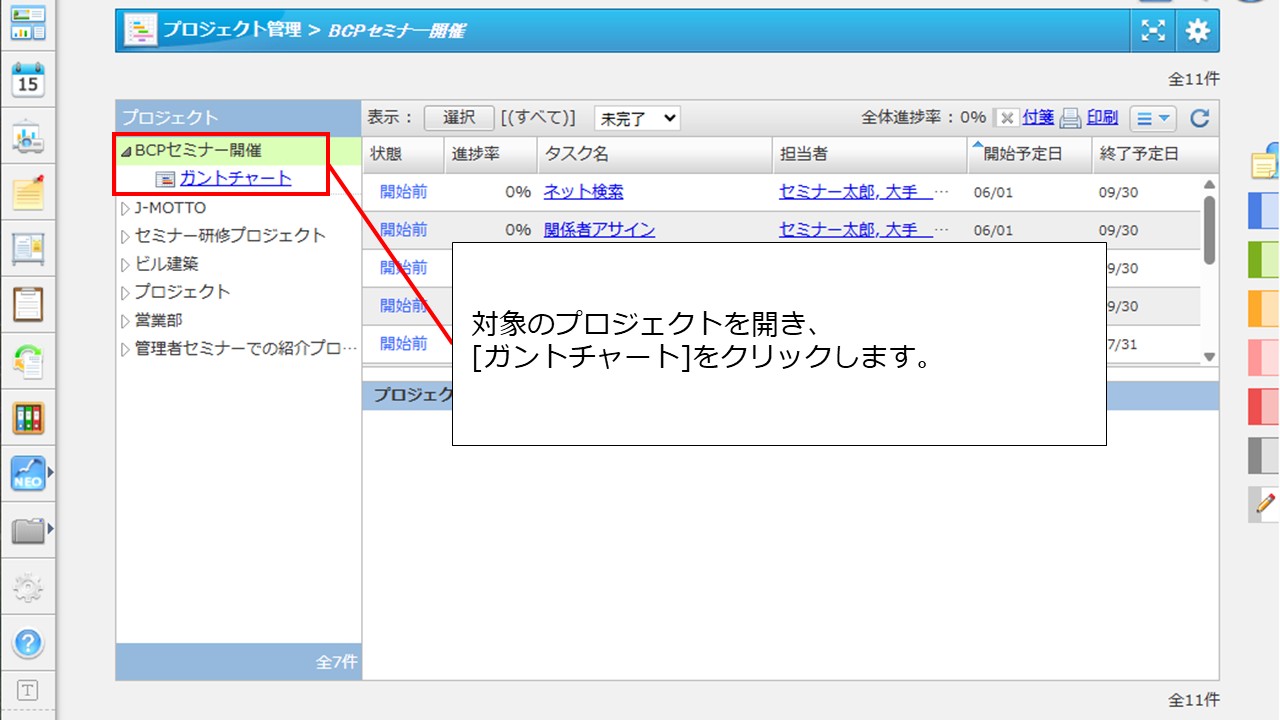
Task: Click the ガントチャート link
Action: click(x=236, y=179)
